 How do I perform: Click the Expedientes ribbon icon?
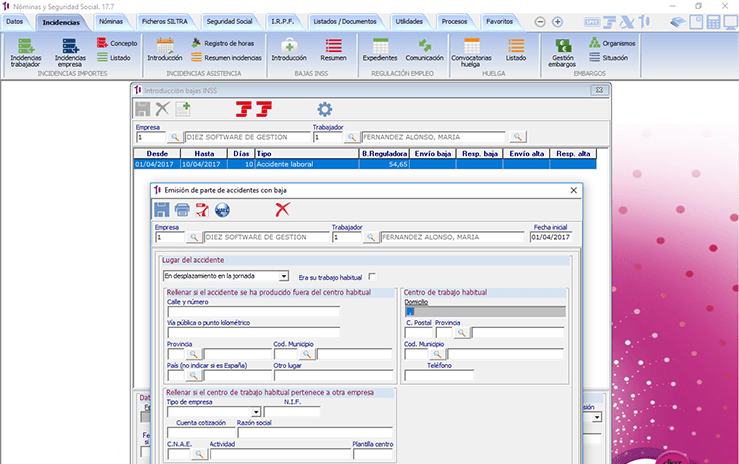(379, 50)
